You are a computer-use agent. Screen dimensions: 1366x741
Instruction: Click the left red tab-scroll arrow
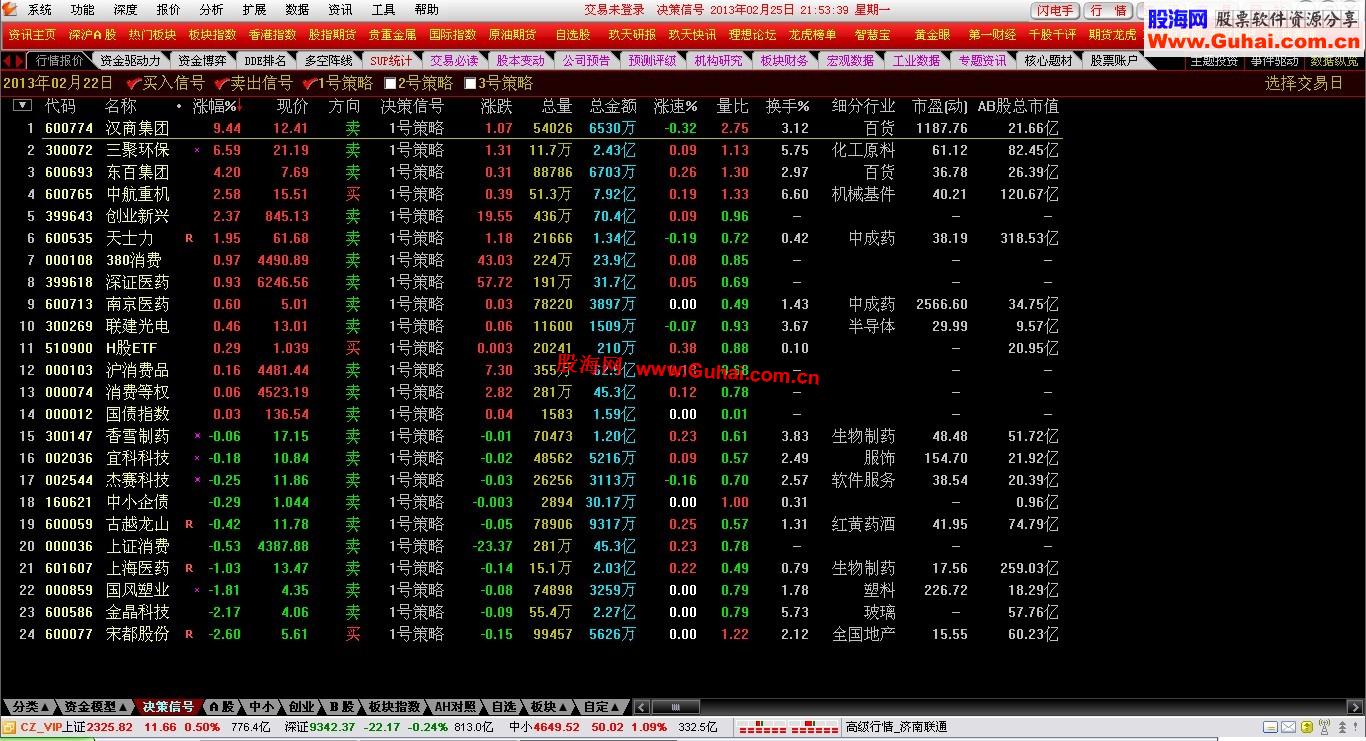(x=7, y=61)
